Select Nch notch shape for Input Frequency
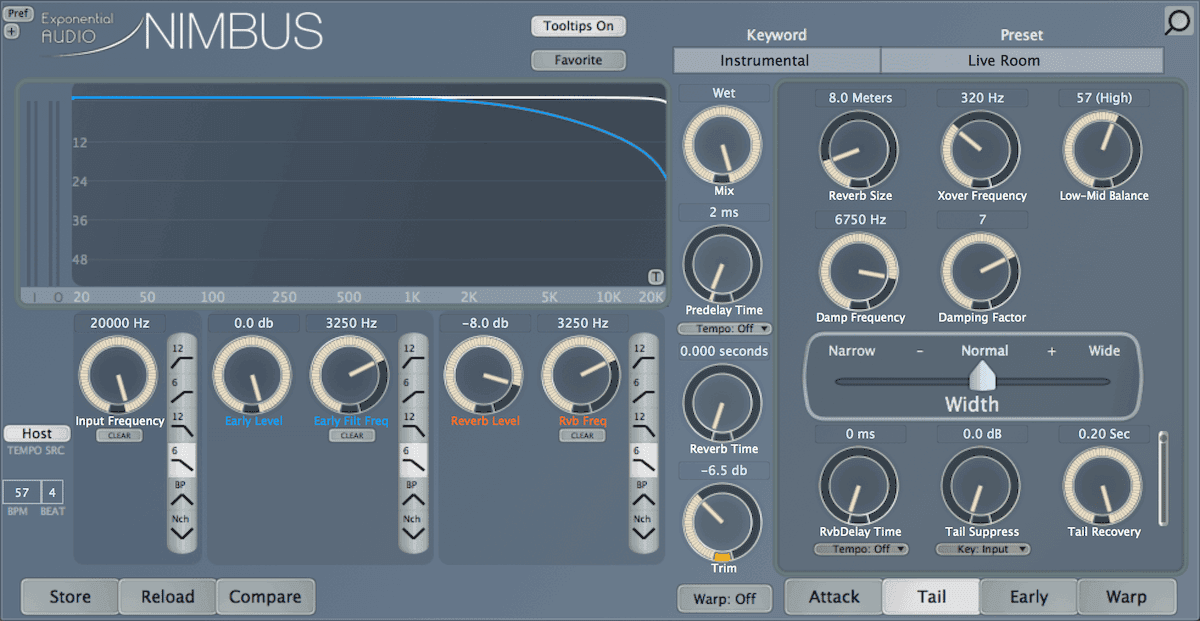The width and height of the screenshot is (1200, 621). click(182, 527)
